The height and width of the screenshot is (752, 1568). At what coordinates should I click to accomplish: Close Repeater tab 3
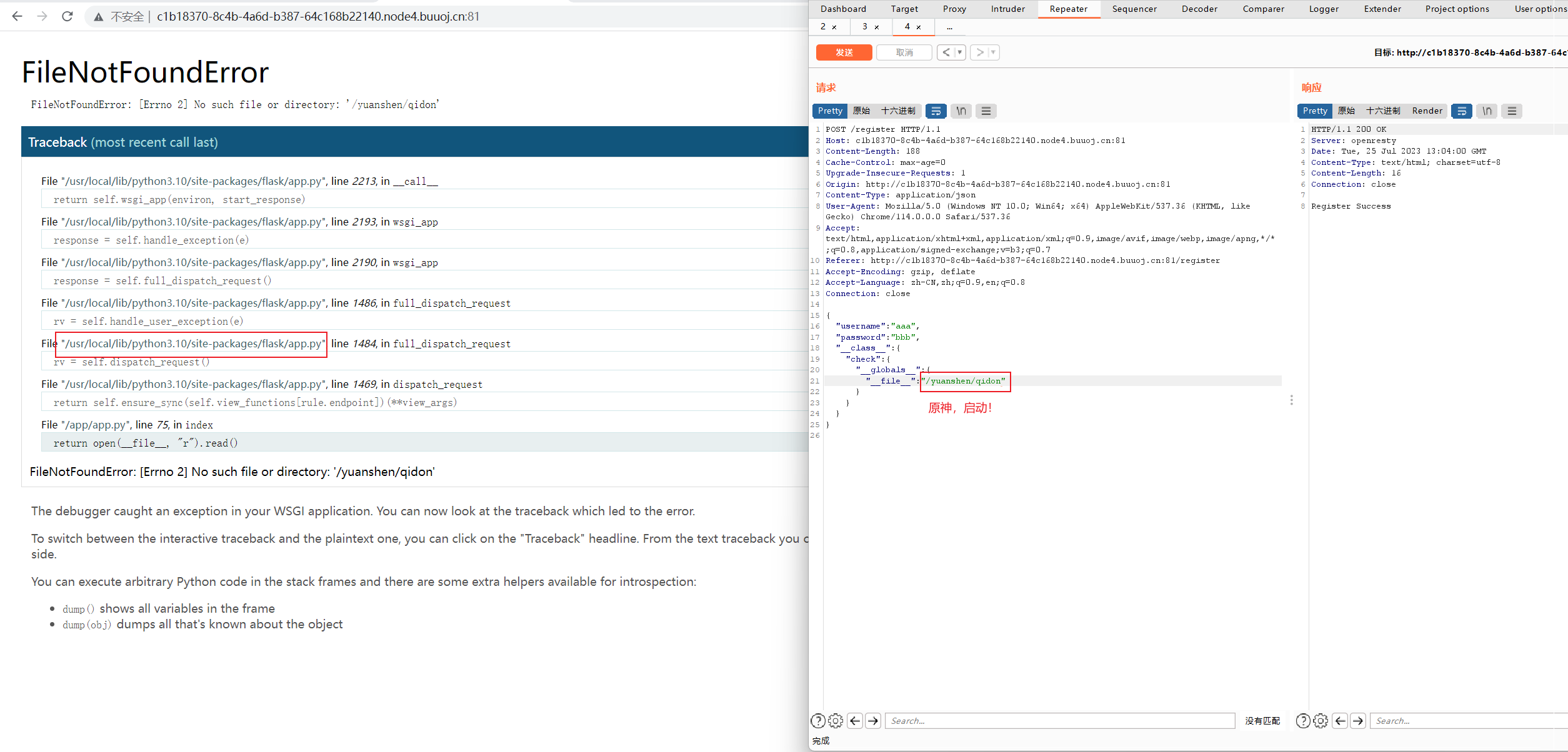pos(877,27)
